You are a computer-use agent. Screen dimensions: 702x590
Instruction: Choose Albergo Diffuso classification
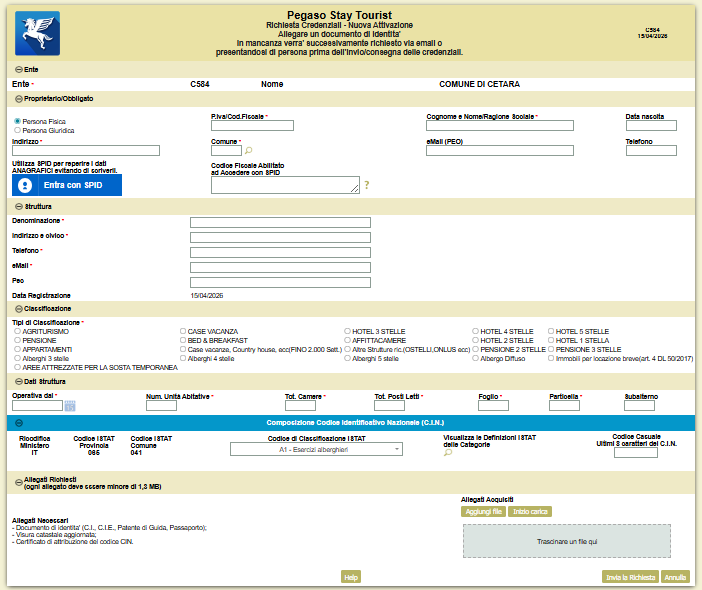(475, 358)
